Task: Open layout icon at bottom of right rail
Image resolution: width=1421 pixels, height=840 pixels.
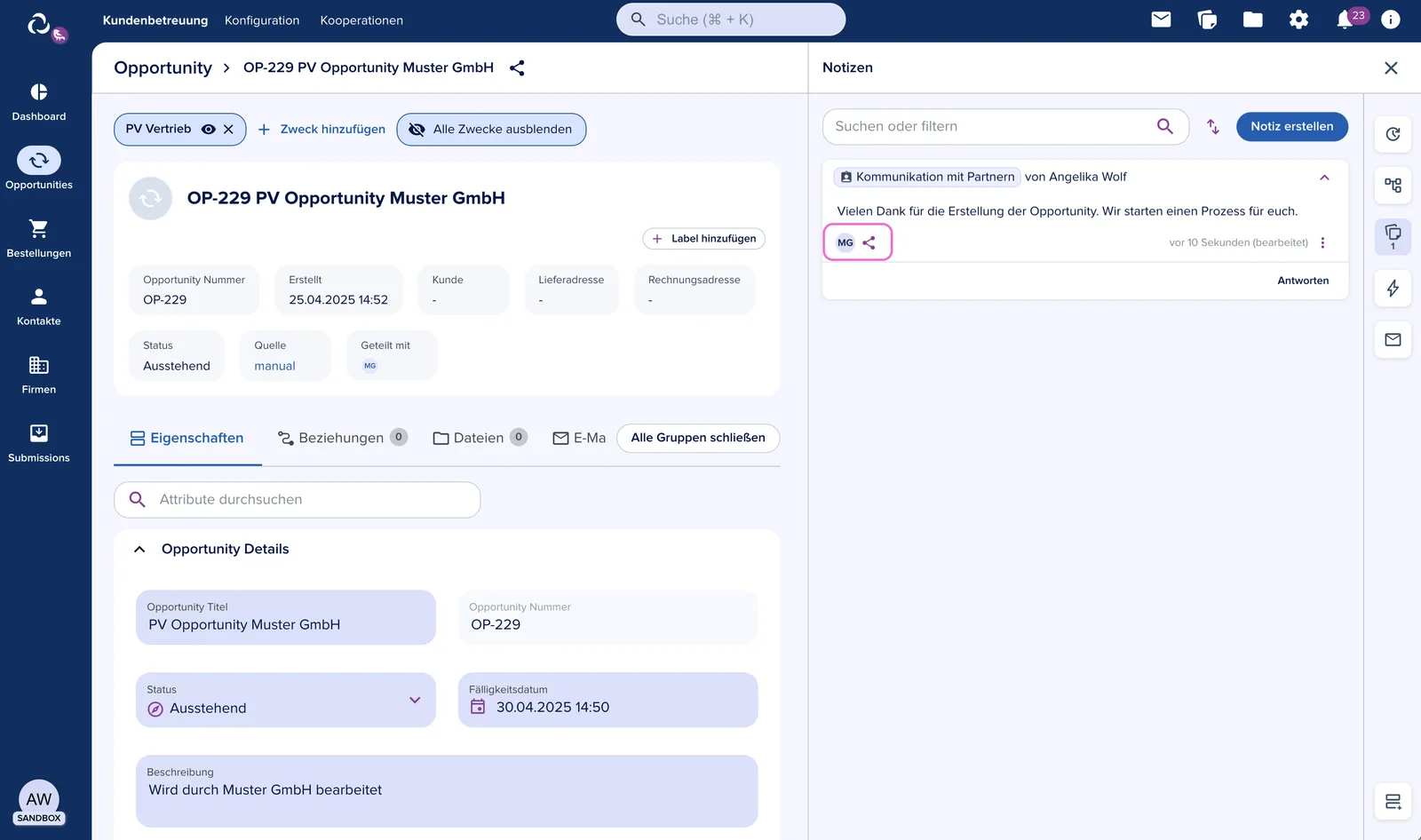Action: 1393,802
